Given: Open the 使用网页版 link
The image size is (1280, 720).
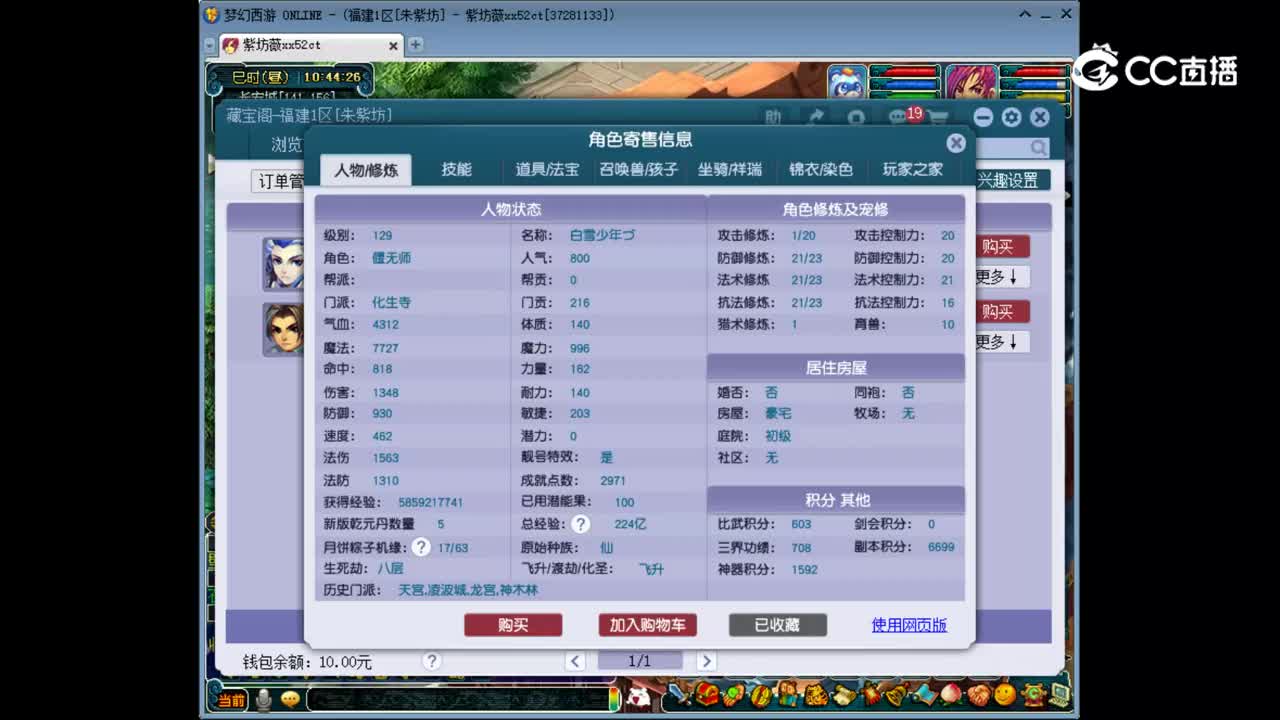Looking at the screenshot, I should pos(909,625).
